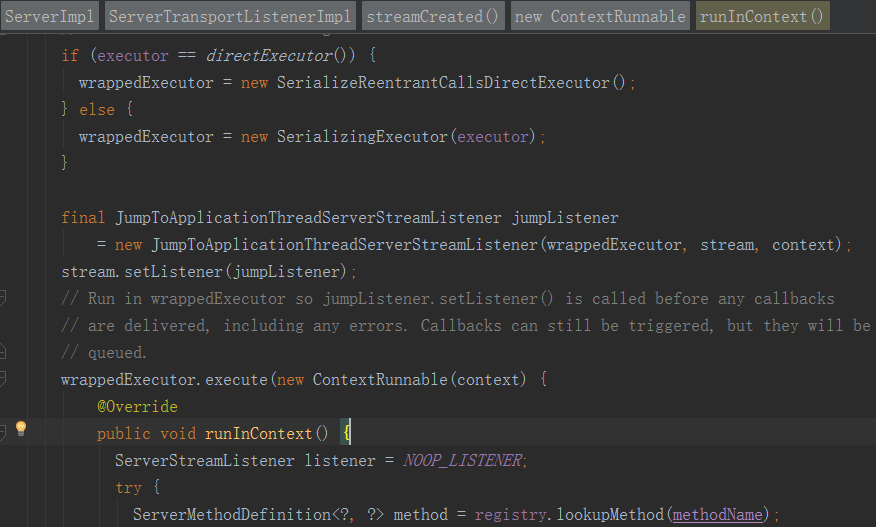The height and width of the screenshot is (527, 876).
Task: Click the @Override annotation
Action: click(137, 406)
